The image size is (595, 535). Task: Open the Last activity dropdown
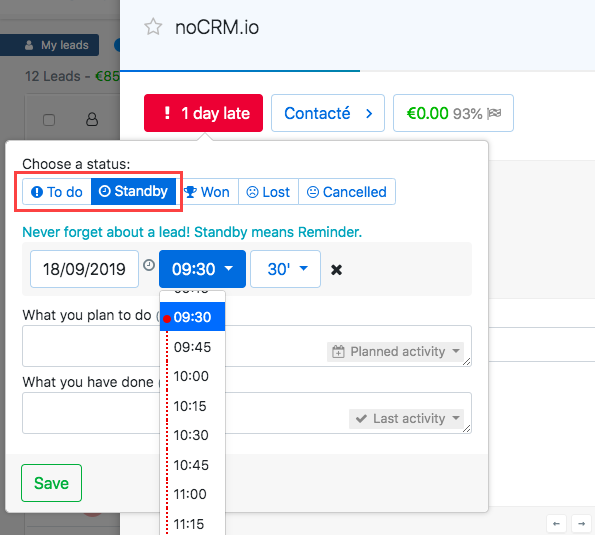406,419
